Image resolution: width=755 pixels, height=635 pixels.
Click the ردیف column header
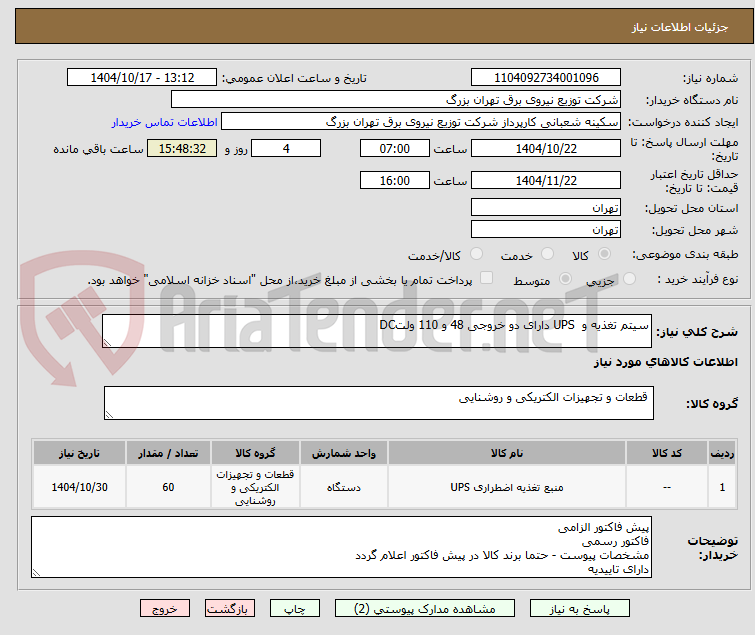pyautogui.click(x=722, y=454)
